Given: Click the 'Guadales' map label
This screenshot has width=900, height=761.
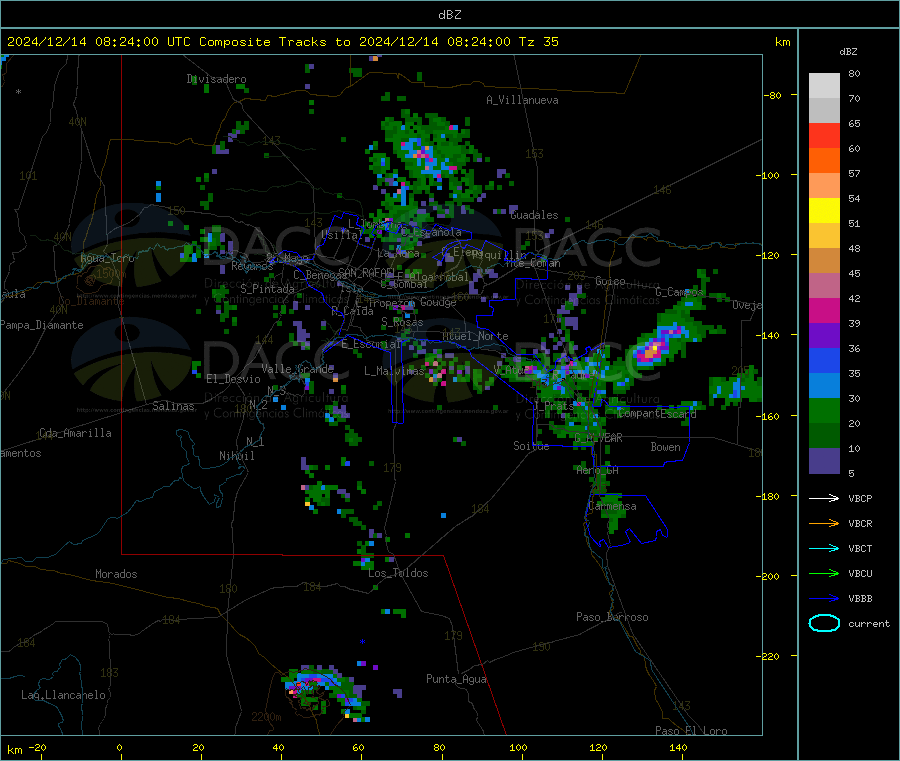Looking at the screenshot, I should tap(534, 215).
